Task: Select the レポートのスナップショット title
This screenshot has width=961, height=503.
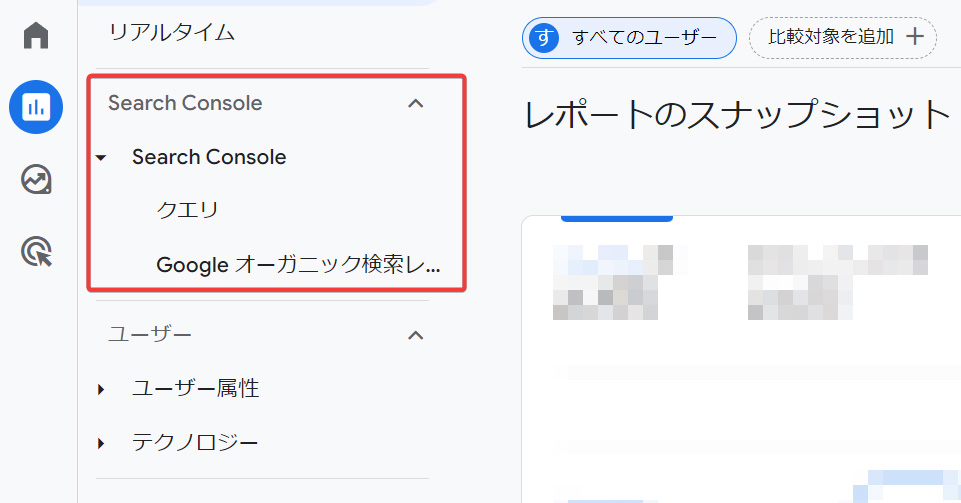Action: (x=737, y=115)
